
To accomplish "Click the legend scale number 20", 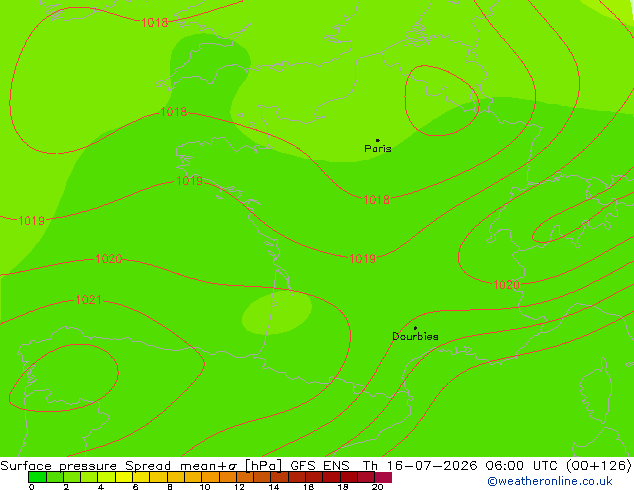I will click(x=377, y=487).
